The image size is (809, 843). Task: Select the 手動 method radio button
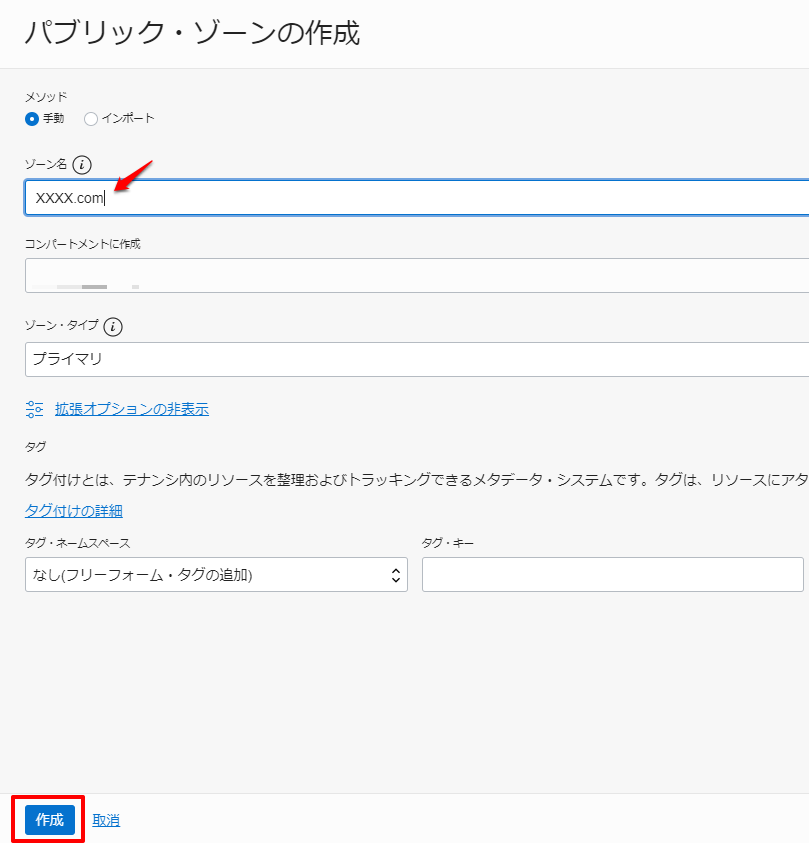click(33, 118)
